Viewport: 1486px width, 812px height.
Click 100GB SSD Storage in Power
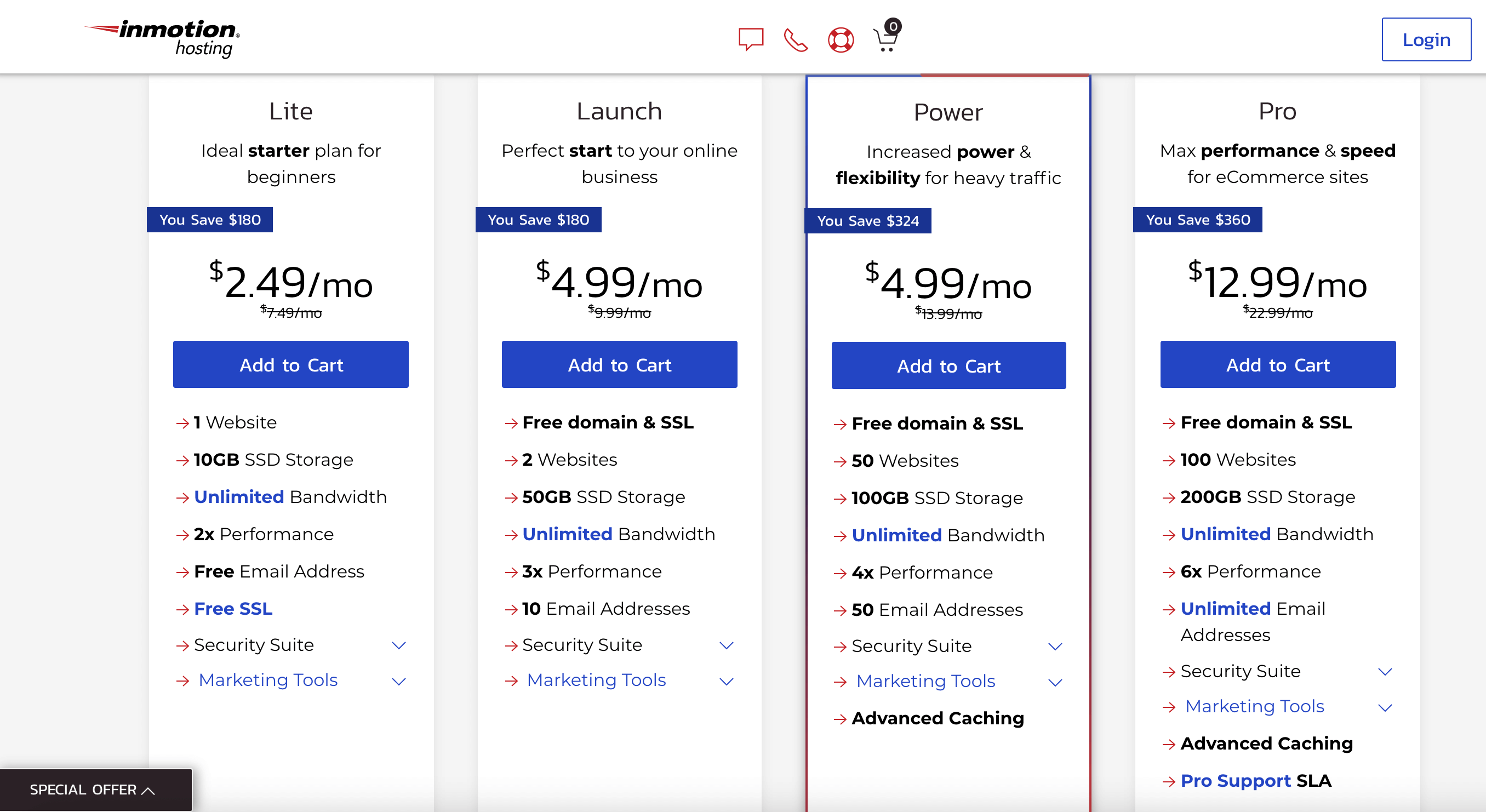(x=938, y=498)
